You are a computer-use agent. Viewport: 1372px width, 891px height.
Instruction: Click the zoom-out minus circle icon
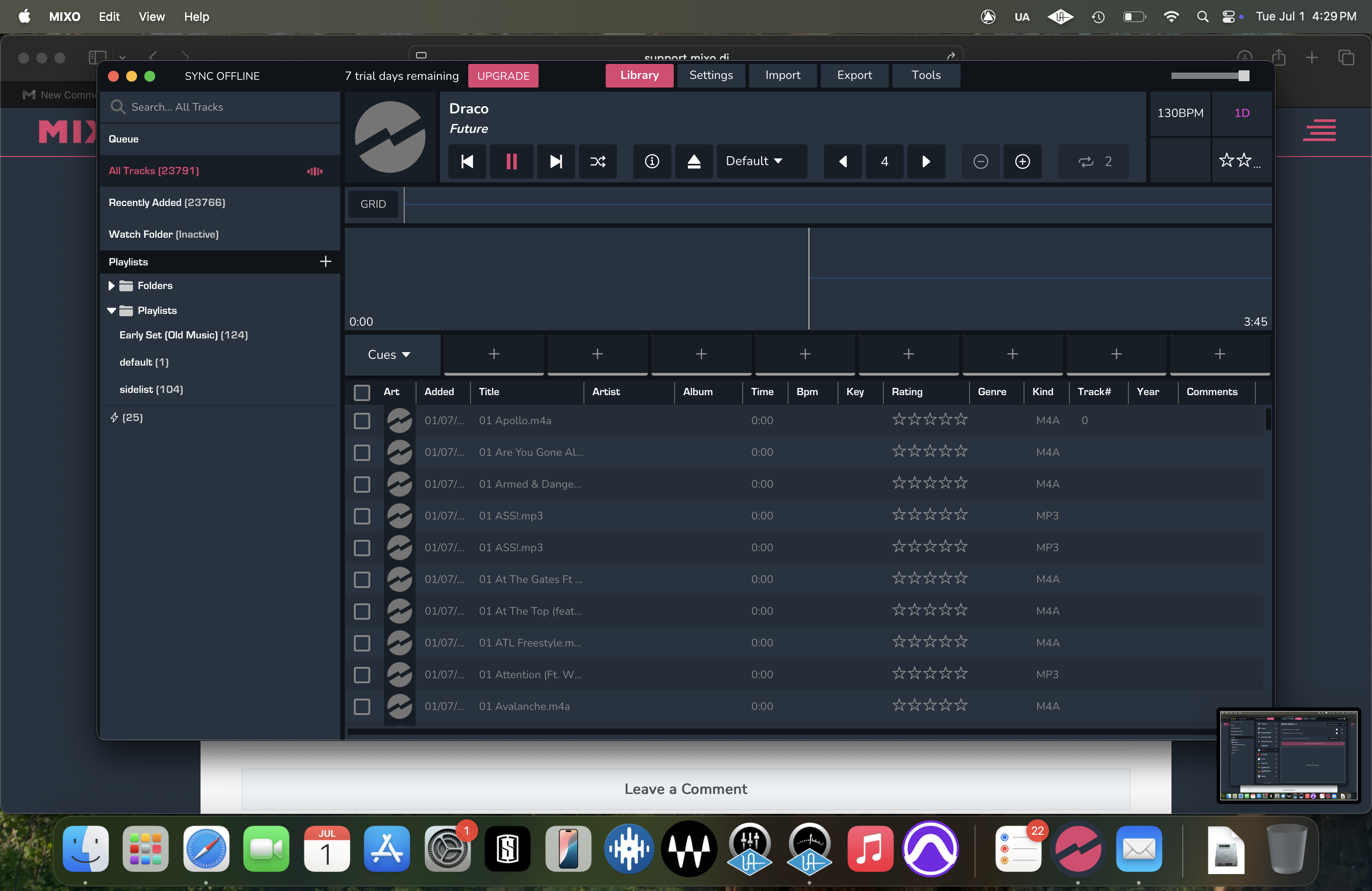point(980,162)
